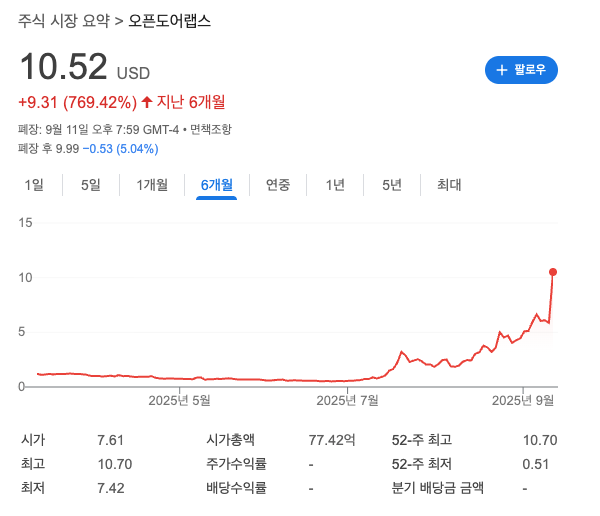Screen dimensions: 600x516
Task: Click the 주가수익률 label
Action: [x=236, y=464]
